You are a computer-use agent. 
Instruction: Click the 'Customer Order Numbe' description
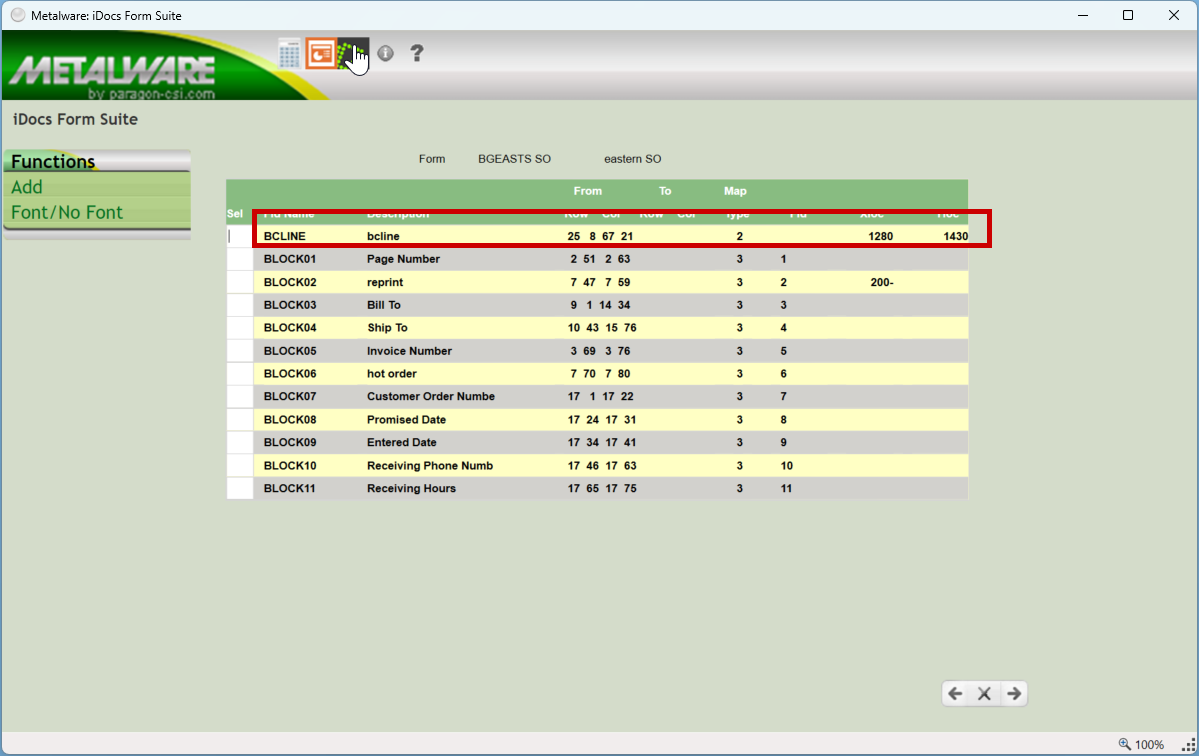click(431, 397)
